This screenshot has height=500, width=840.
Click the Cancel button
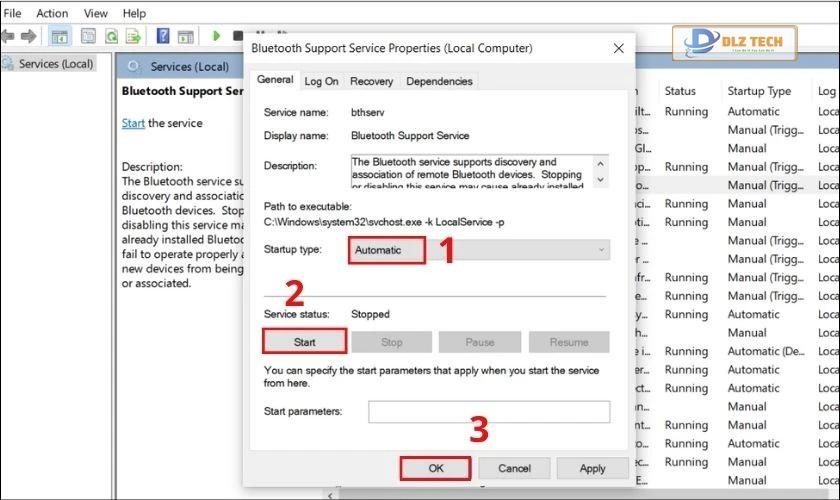[x=514, y=468]
